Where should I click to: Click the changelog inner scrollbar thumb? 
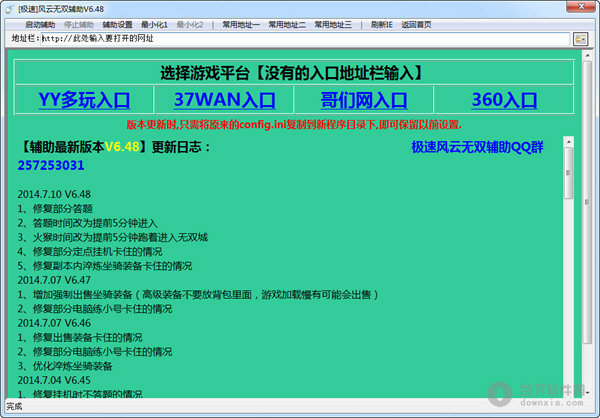point(569,173)
